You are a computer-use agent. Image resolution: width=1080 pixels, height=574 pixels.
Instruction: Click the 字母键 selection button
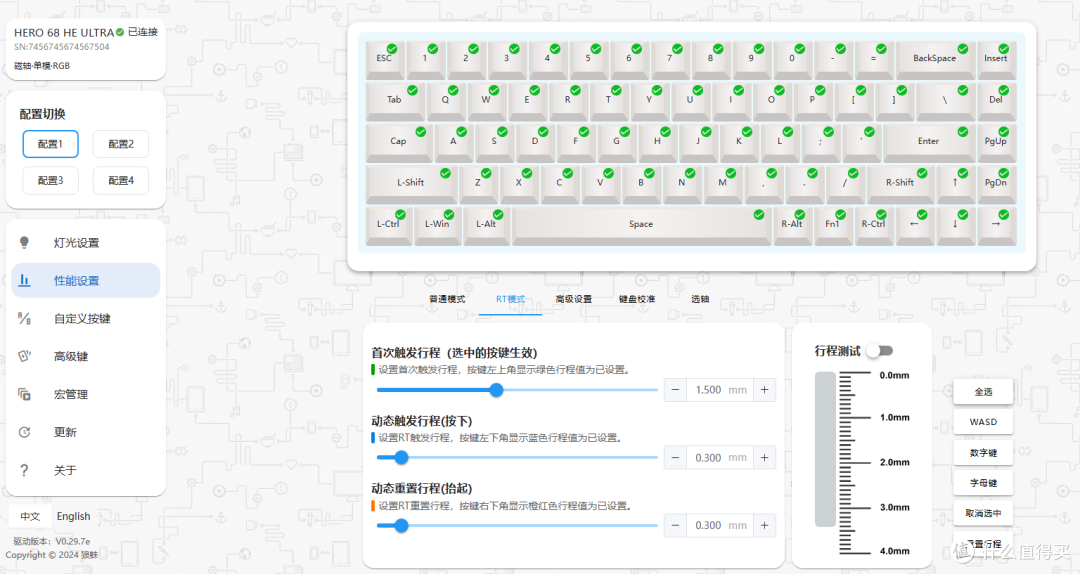(983, 483)
